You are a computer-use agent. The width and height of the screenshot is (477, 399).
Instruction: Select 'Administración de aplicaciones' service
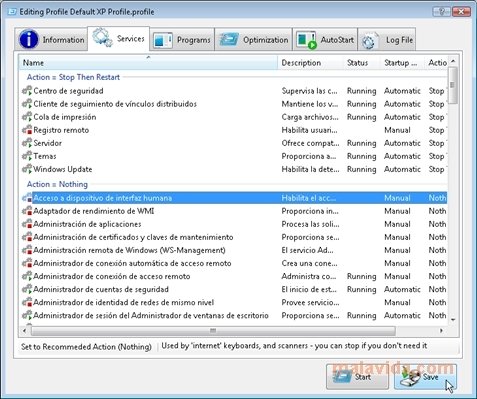pos(87,224)
